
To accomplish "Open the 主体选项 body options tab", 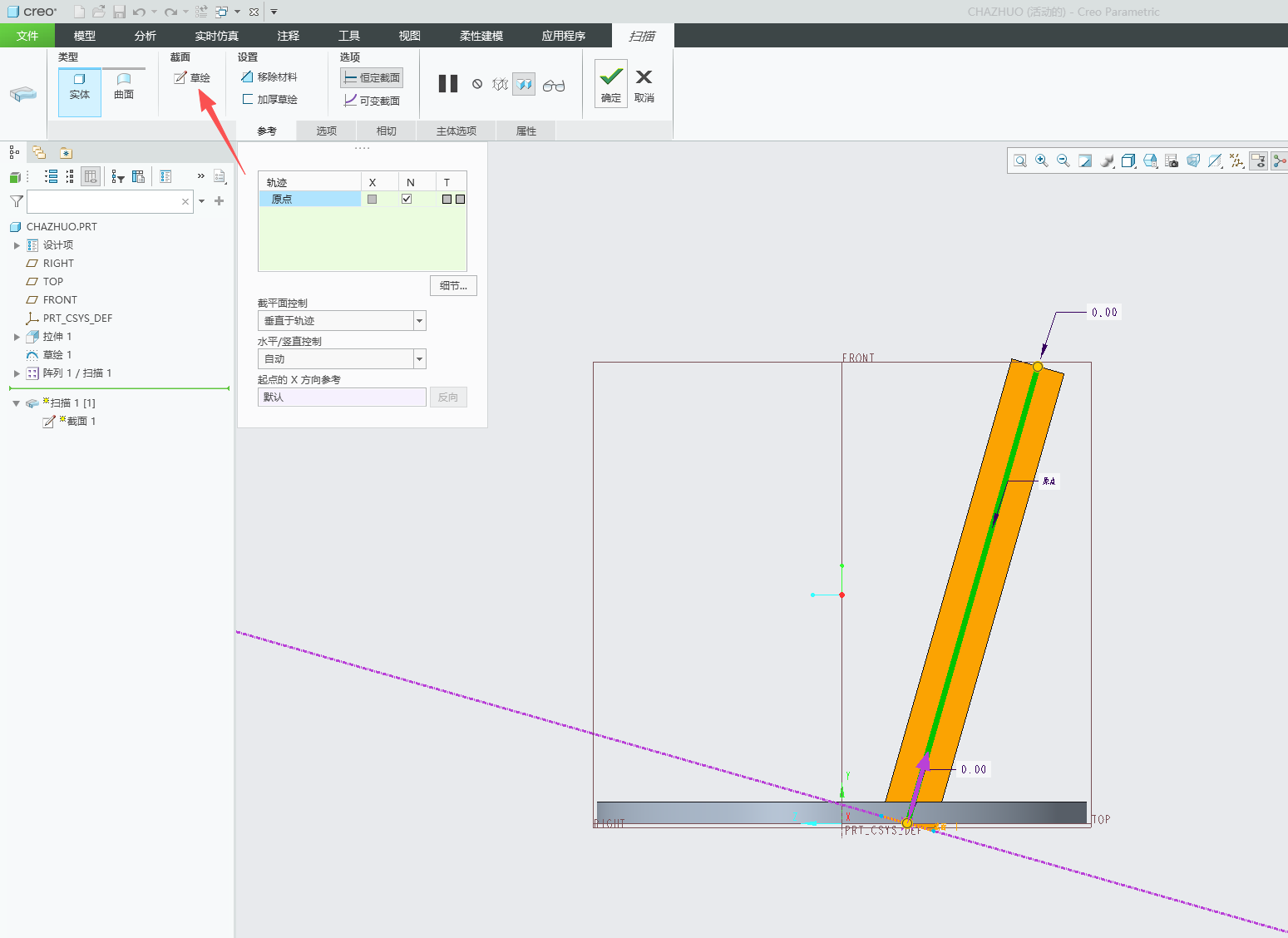I will point(456,131).
